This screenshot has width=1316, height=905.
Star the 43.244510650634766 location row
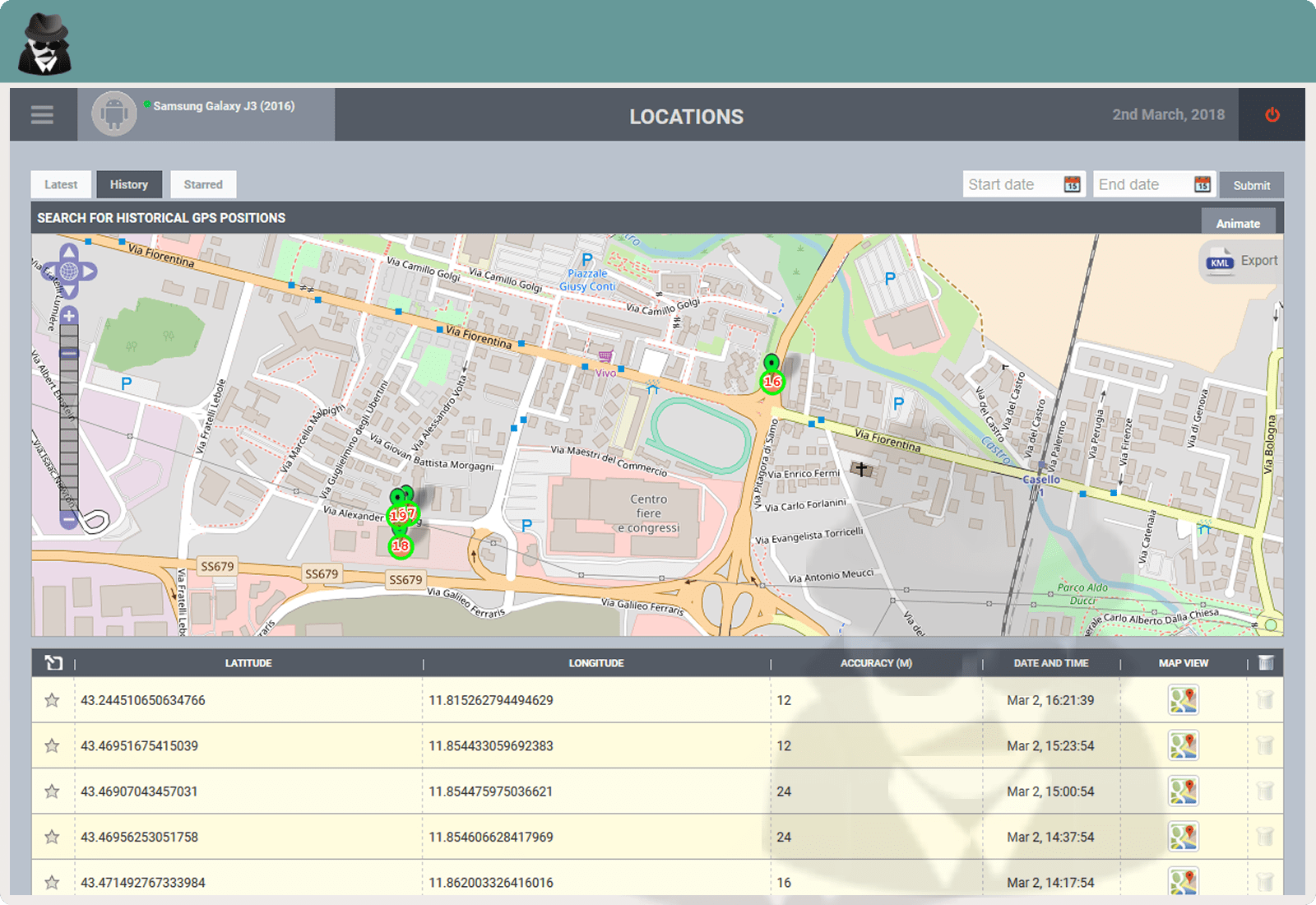[52, 700]
